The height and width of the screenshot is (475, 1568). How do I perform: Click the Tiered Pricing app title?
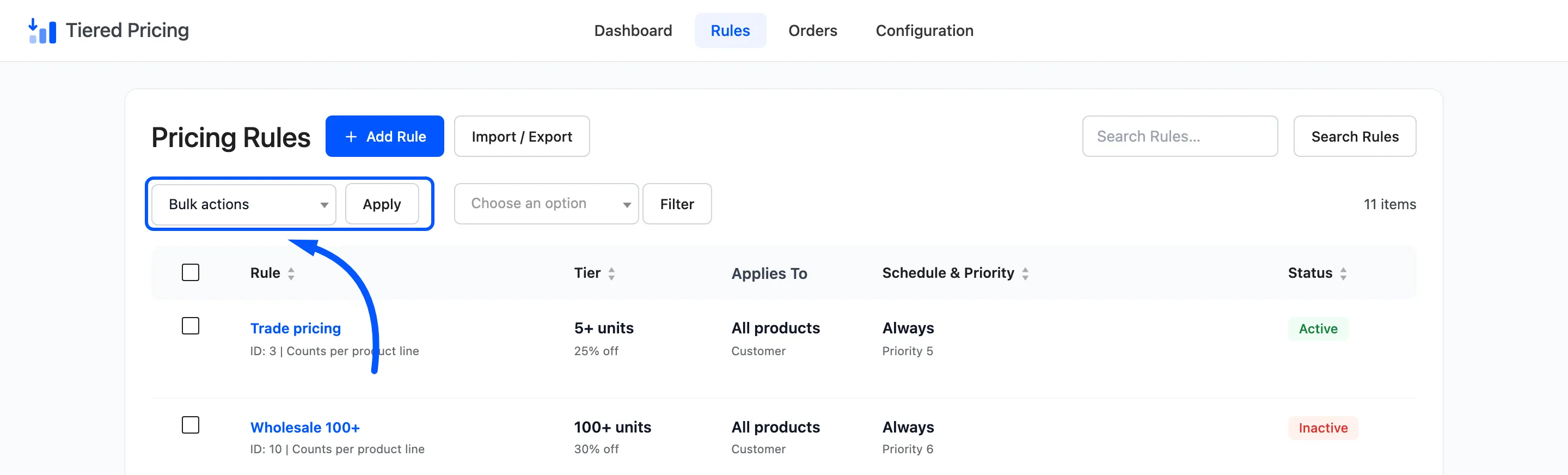pyautogui.click(x=127, y=31)
